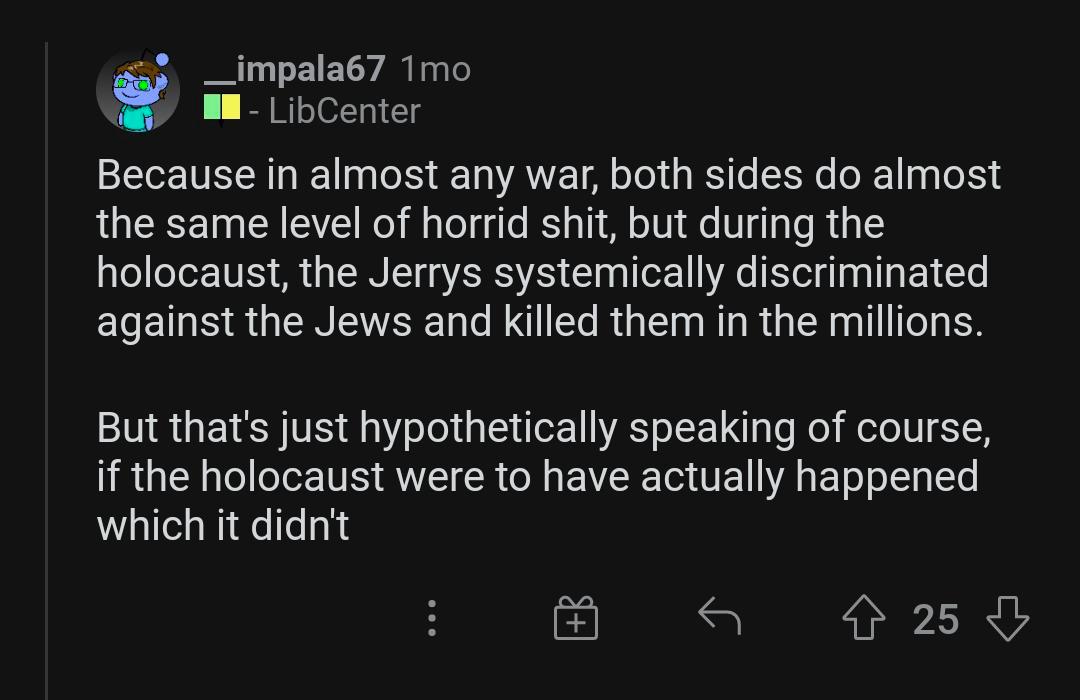Open the _impala67 user profile link
This screenshot has width=1080, height=700.
pos(294,68)
